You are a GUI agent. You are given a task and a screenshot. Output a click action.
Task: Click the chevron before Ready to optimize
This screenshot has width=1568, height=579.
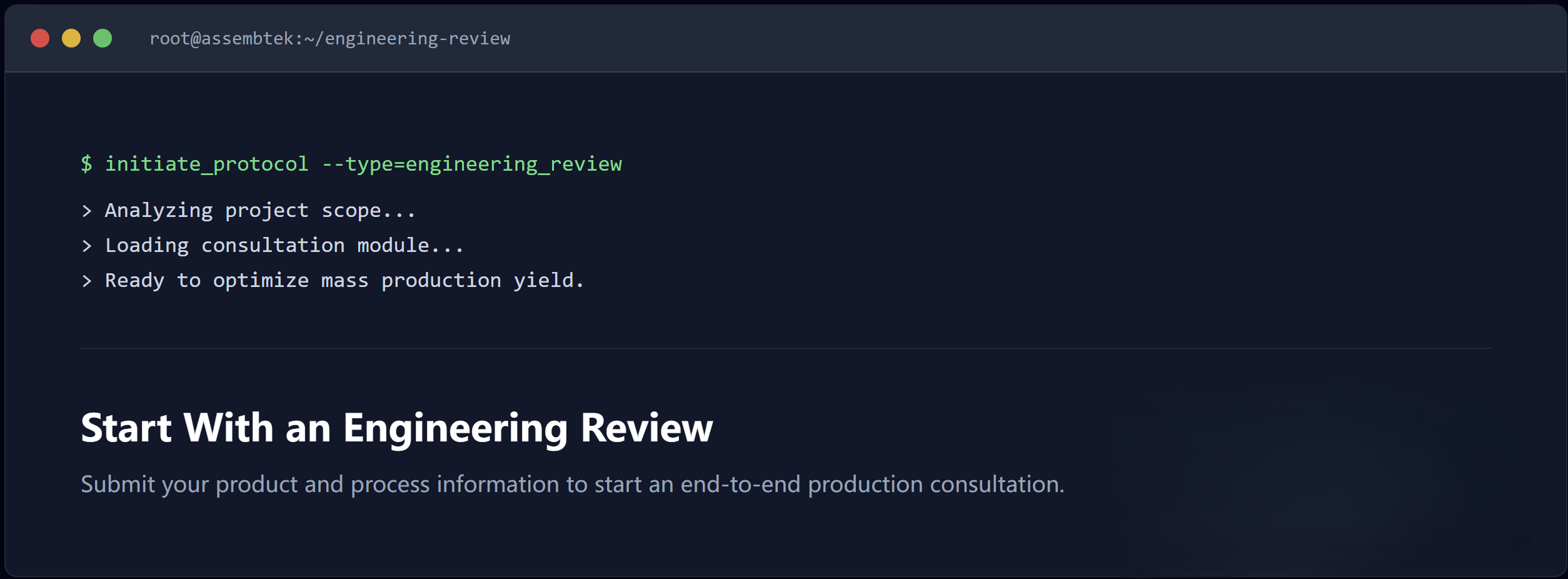pos(87,281)
